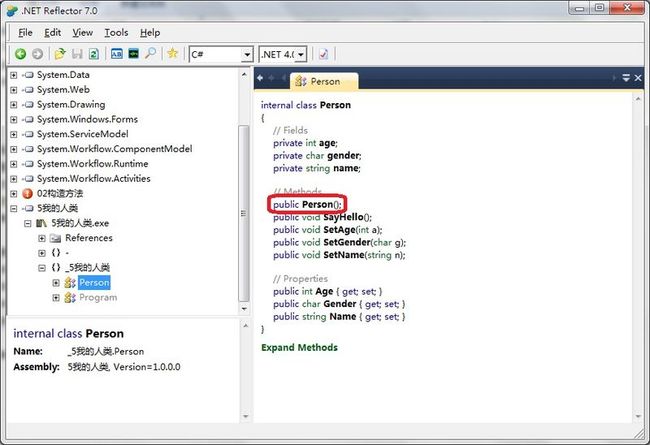The height and width of the screenshot is (445, 650).
Task: Collapse the 5我的人类.exe module node
Action: tap(27, 224)
